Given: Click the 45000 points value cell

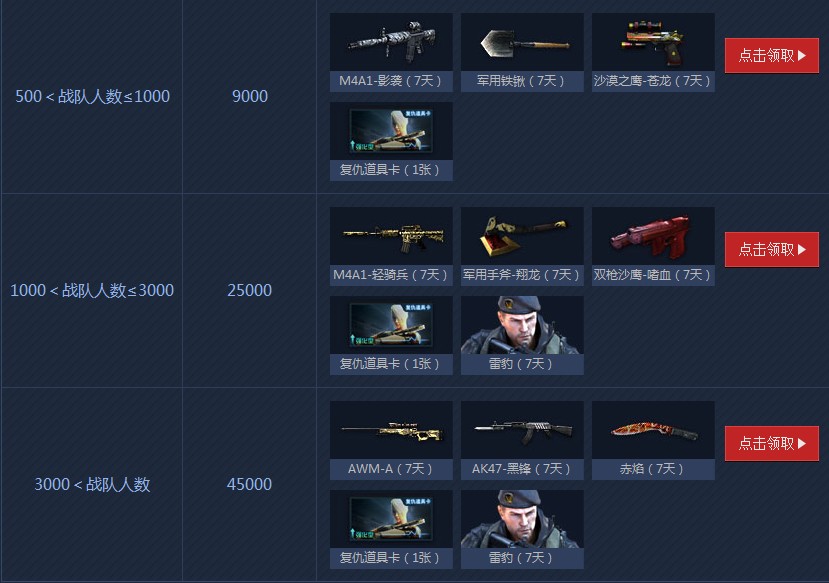Looking at the screenshot, I should [x=249, y=484].
